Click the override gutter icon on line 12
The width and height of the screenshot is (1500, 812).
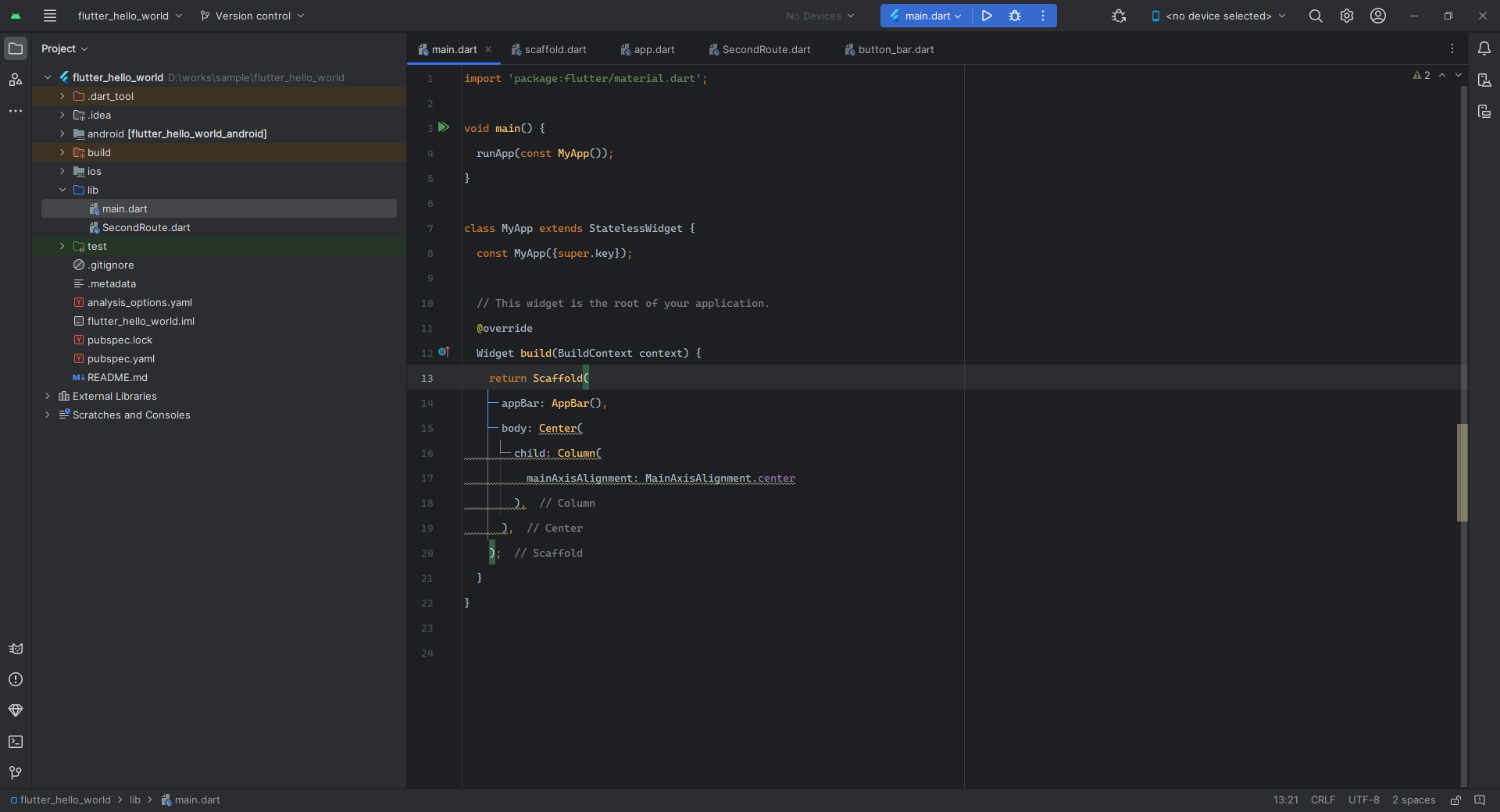[444, 352]
